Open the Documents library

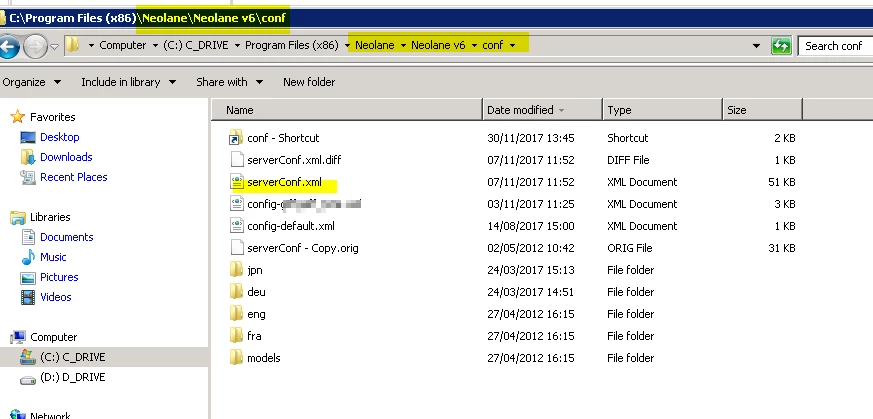click(x=67, y=237)
